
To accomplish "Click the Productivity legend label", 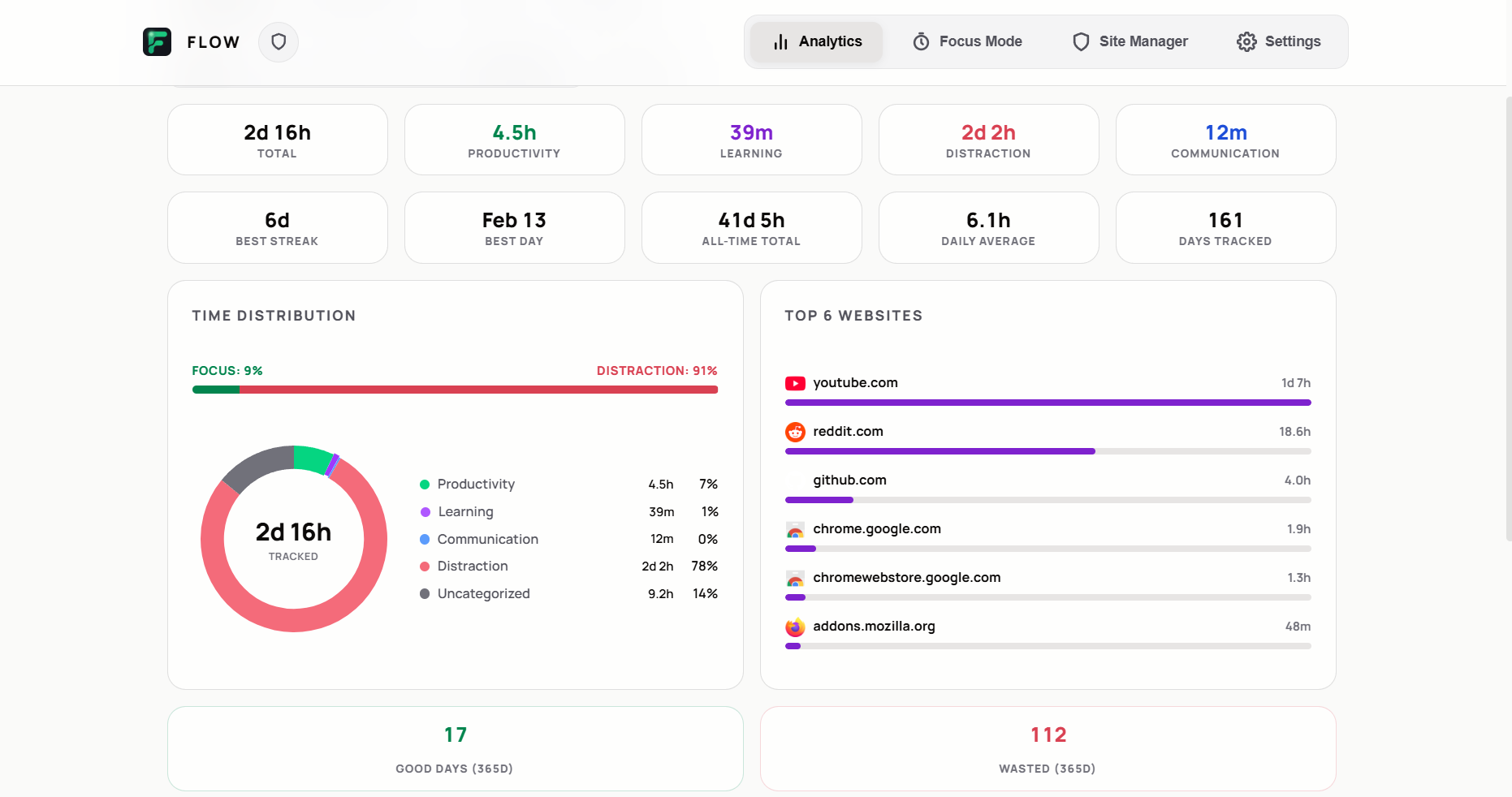I will [476, 485].
